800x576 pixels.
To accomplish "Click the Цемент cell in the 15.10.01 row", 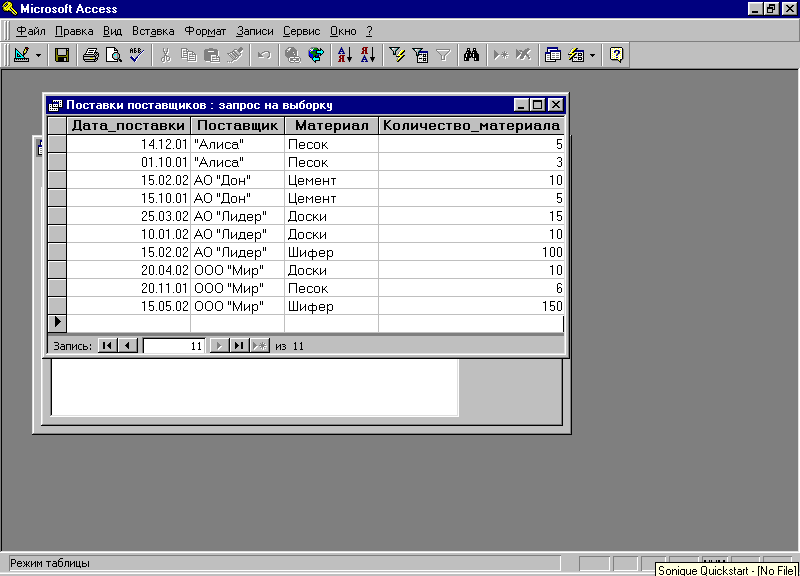I will pos(331,198).
